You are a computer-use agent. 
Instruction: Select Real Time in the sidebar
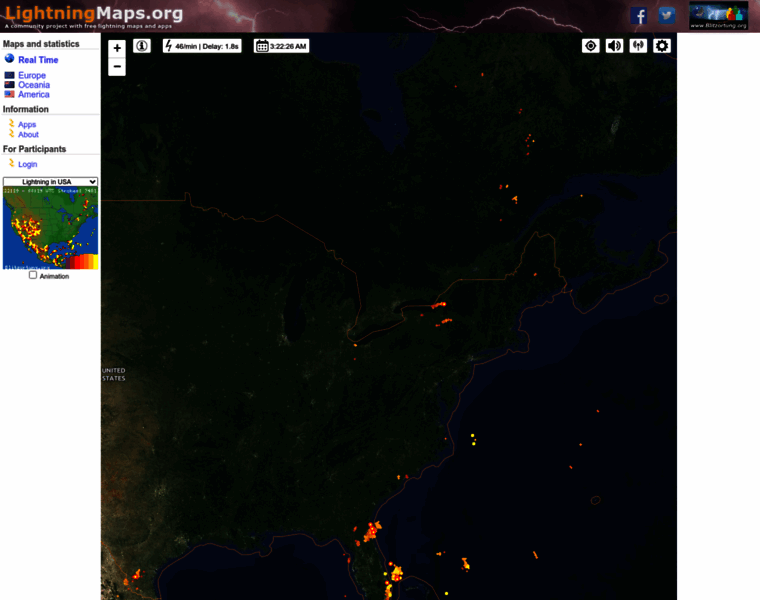point(38,60)
